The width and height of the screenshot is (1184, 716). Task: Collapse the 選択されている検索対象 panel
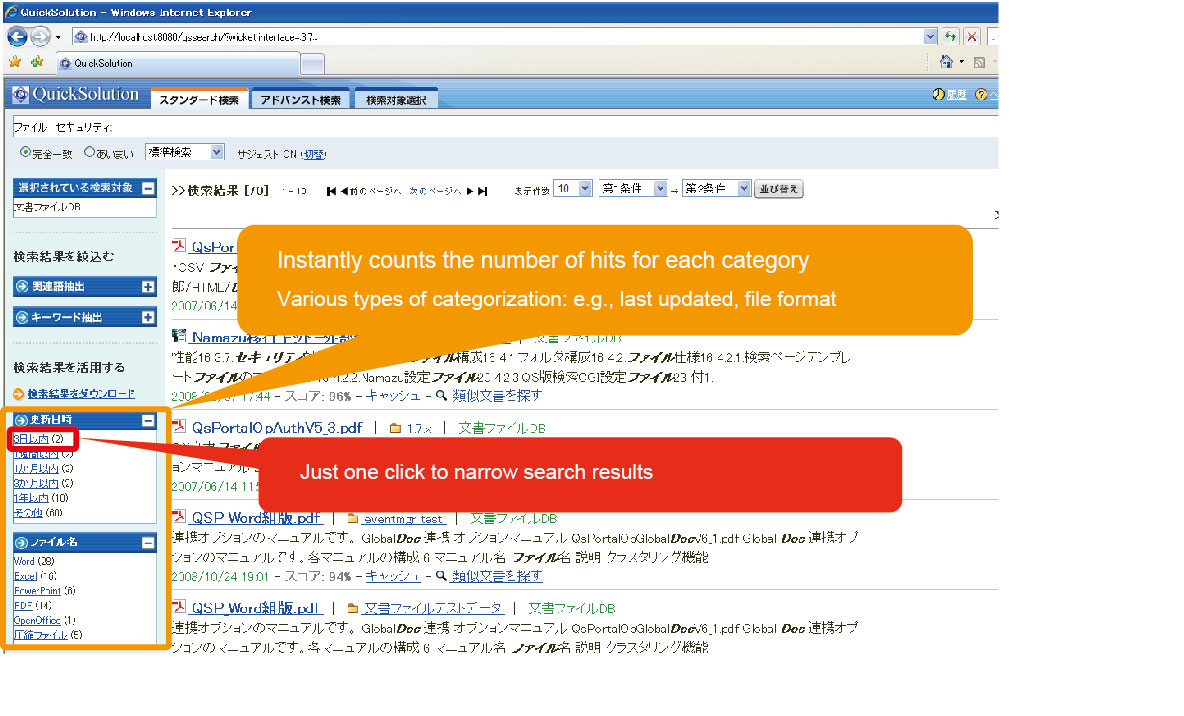click(x=149, y=188)
